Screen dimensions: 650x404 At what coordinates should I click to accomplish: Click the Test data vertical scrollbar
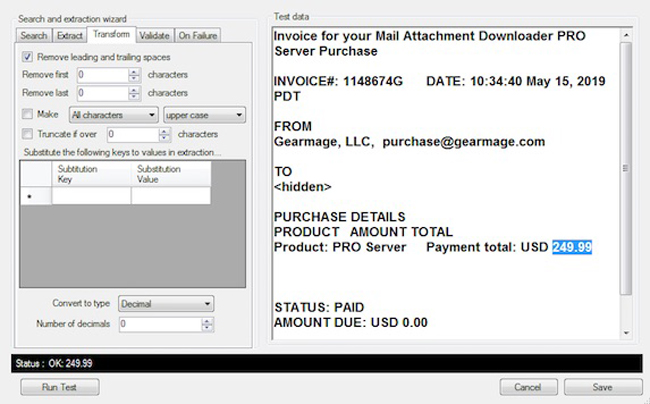click(626, 180)
